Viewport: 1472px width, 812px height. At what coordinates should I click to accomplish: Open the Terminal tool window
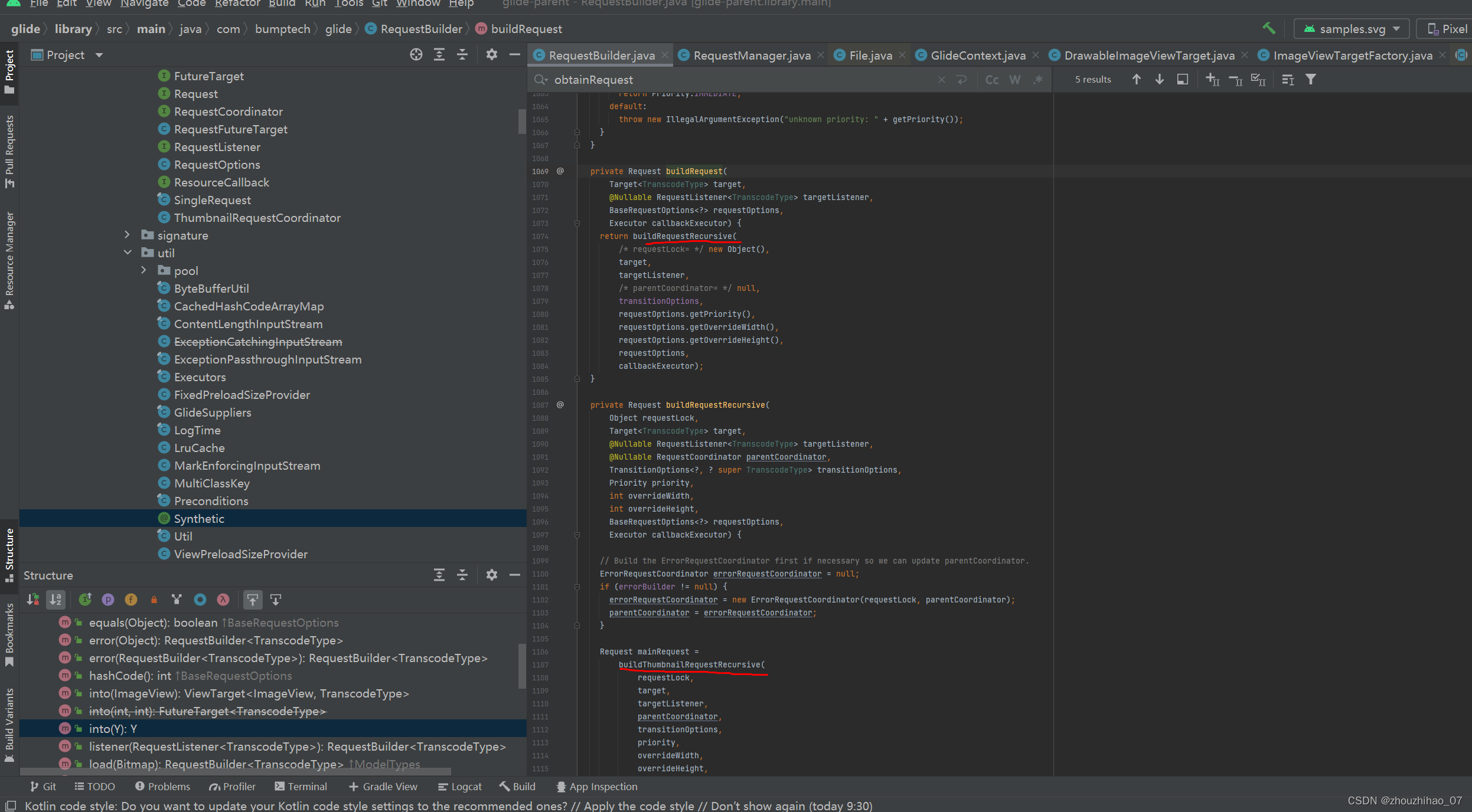301,787
